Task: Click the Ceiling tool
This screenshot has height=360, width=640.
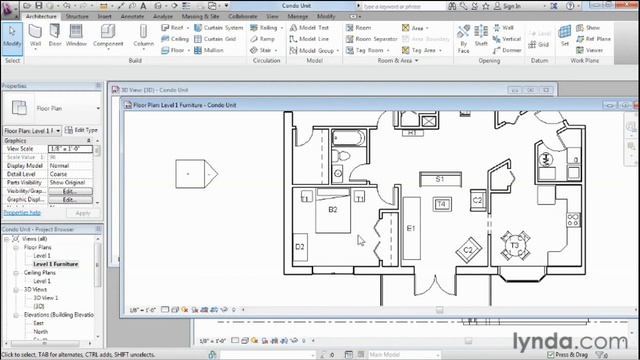Action: (175, 39)
